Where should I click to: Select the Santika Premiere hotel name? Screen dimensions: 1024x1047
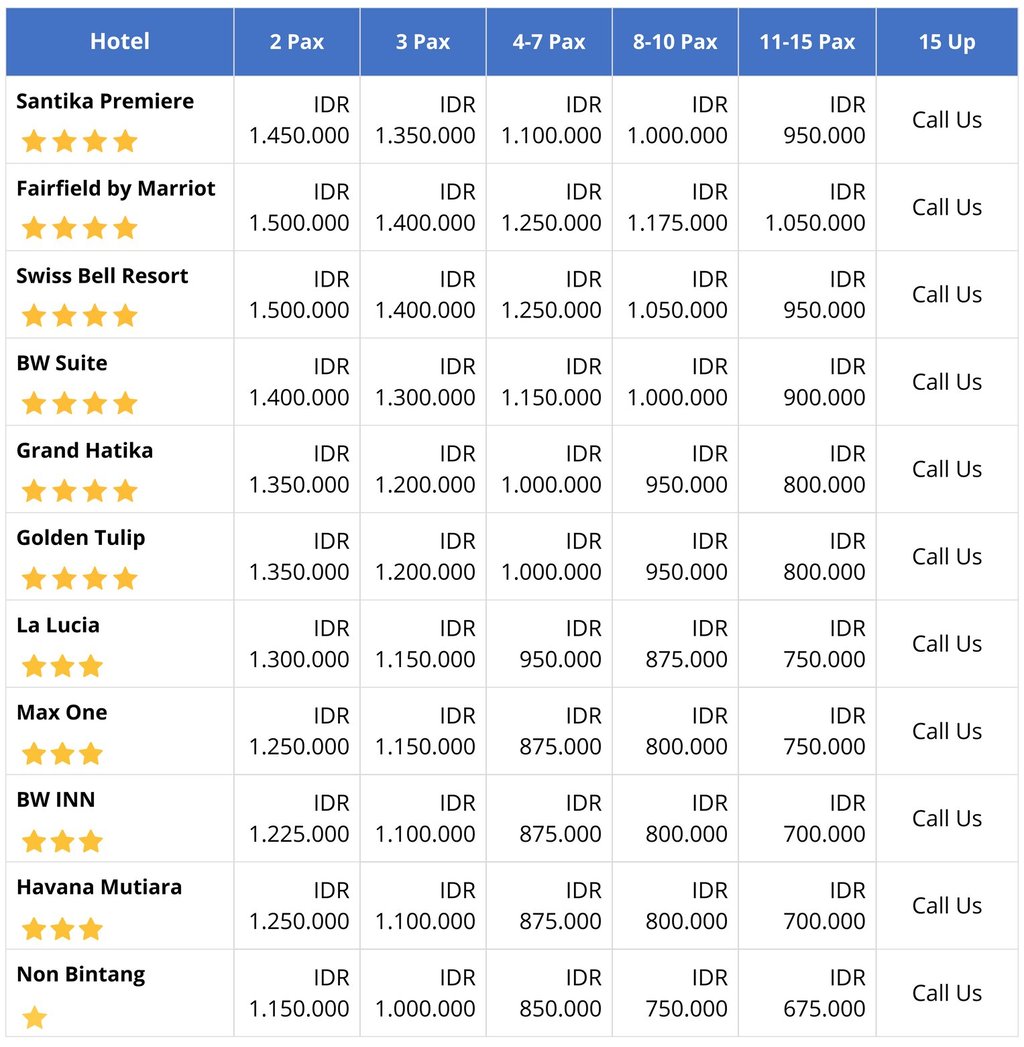(x=105, y=101)
